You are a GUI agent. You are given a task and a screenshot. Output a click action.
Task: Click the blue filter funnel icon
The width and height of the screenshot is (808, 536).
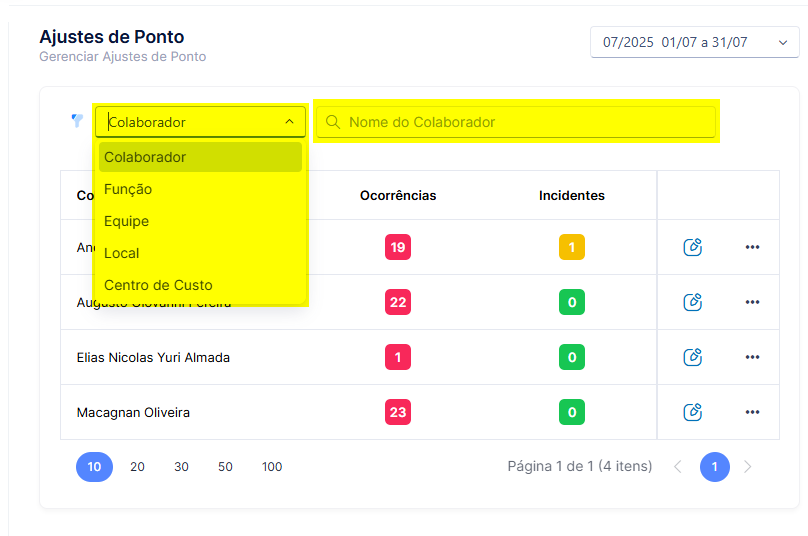point(77,121)
